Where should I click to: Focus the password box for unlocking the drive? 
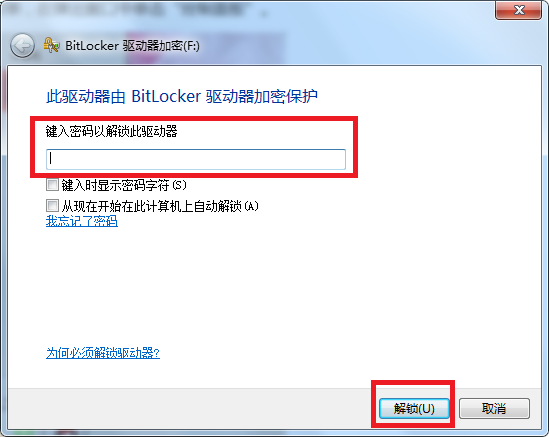(x=196, y=159)
